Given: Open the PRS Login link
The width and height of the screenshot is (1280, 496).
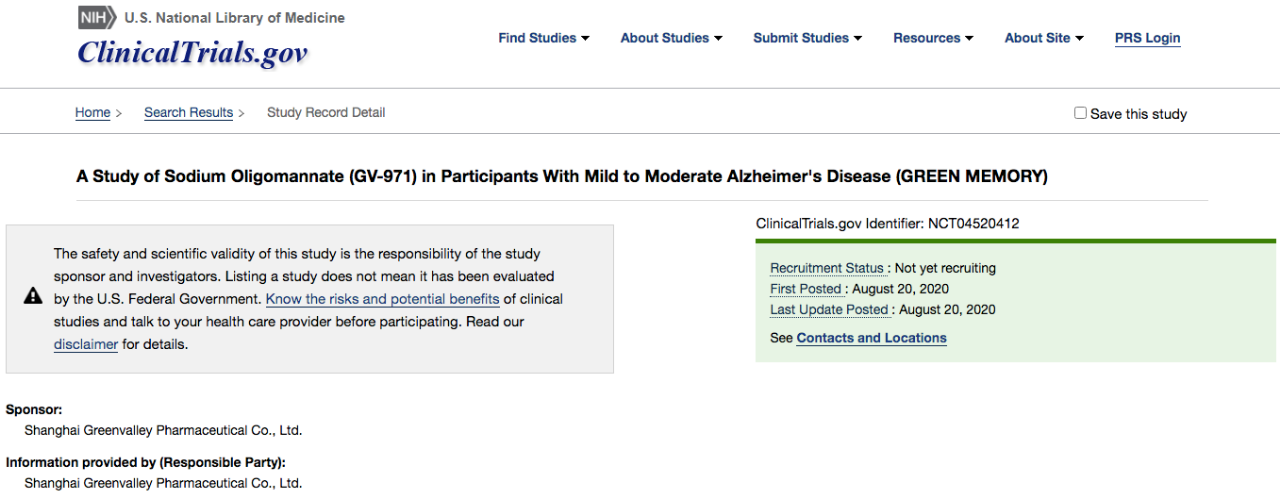Looking at the screenshot, I should point(1147,38).
